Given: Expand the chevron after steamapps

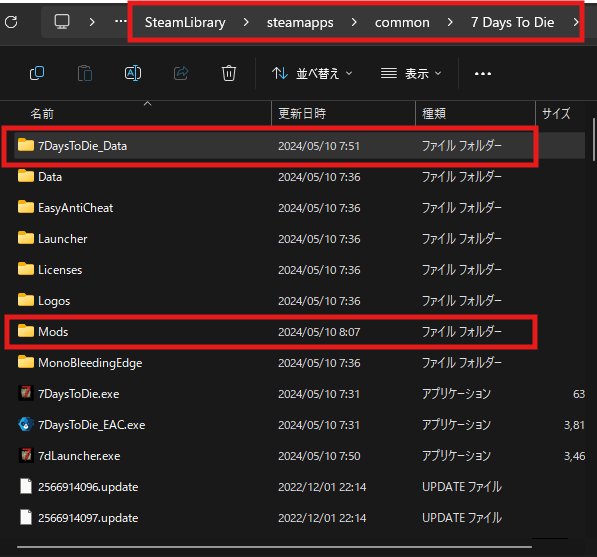Looking at the screenshot, I should click(354, 22).
